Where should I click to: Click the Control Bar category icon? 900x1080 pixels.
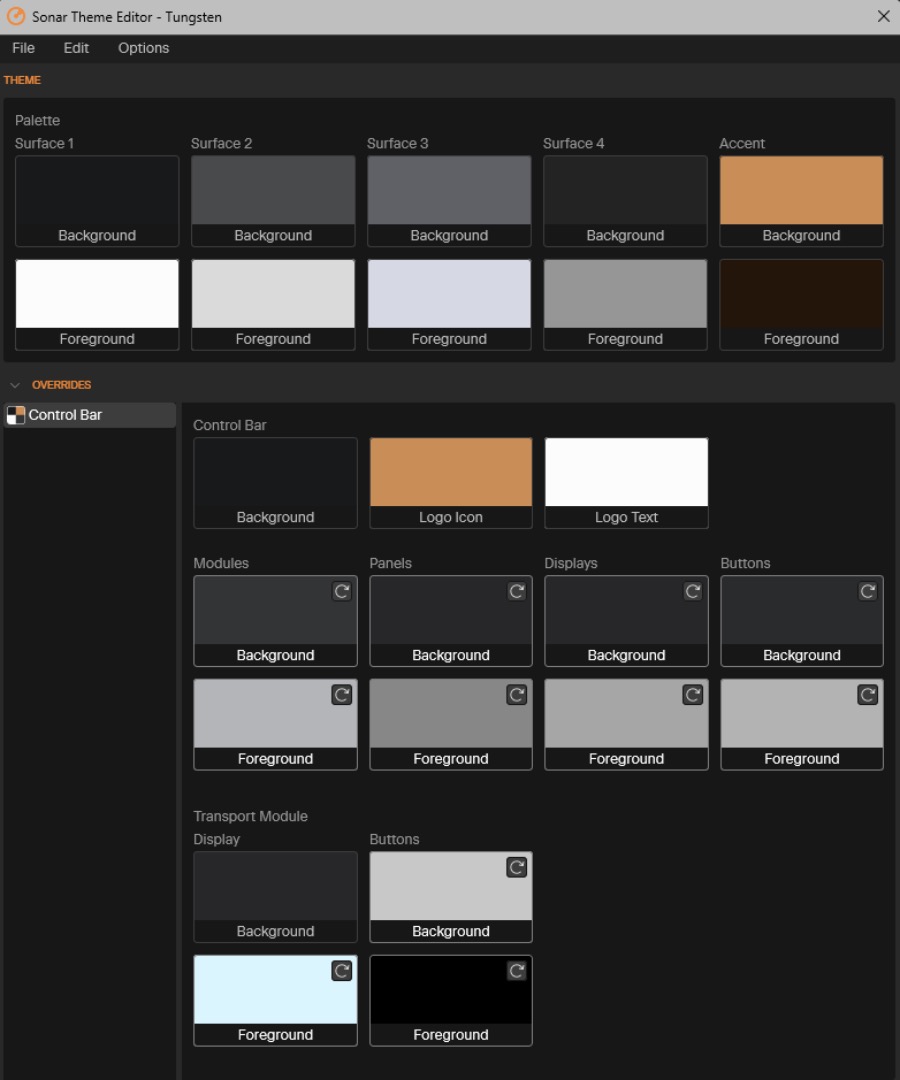coord(15,415)
